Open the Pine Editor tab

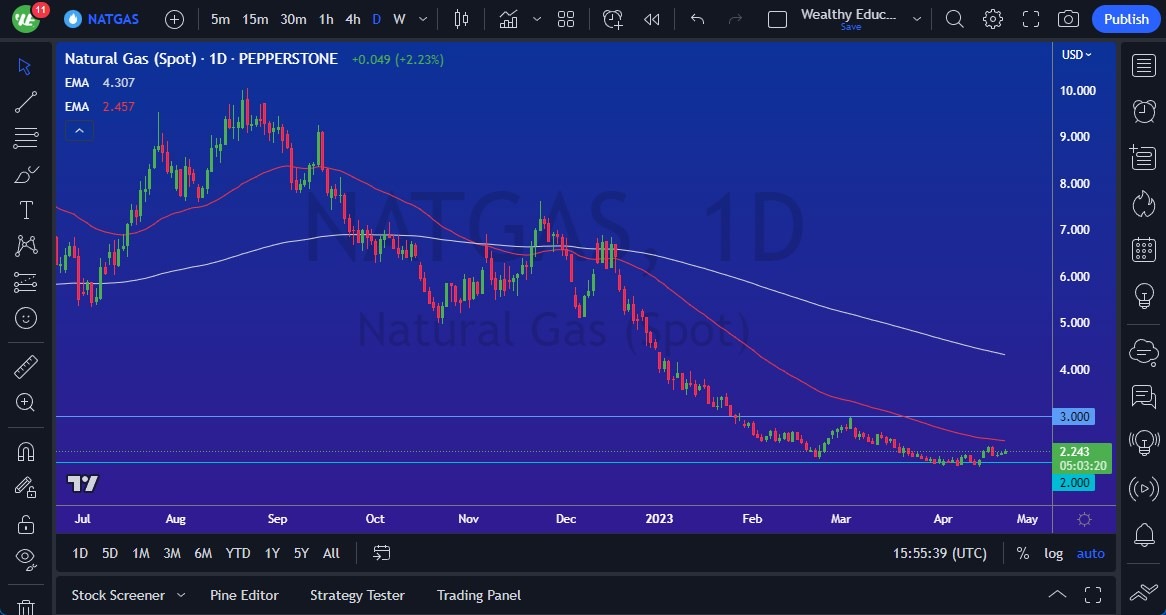pyautogui.click(x=244, y=595)
